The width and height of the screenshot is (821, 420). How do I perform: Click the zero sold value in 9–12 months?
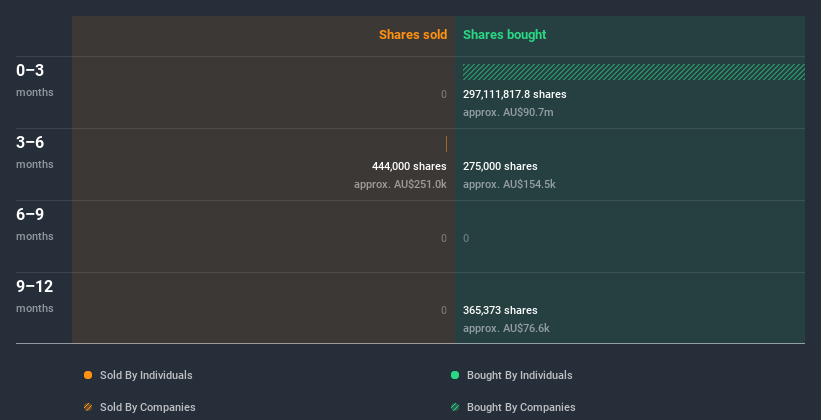pos(443,310)
